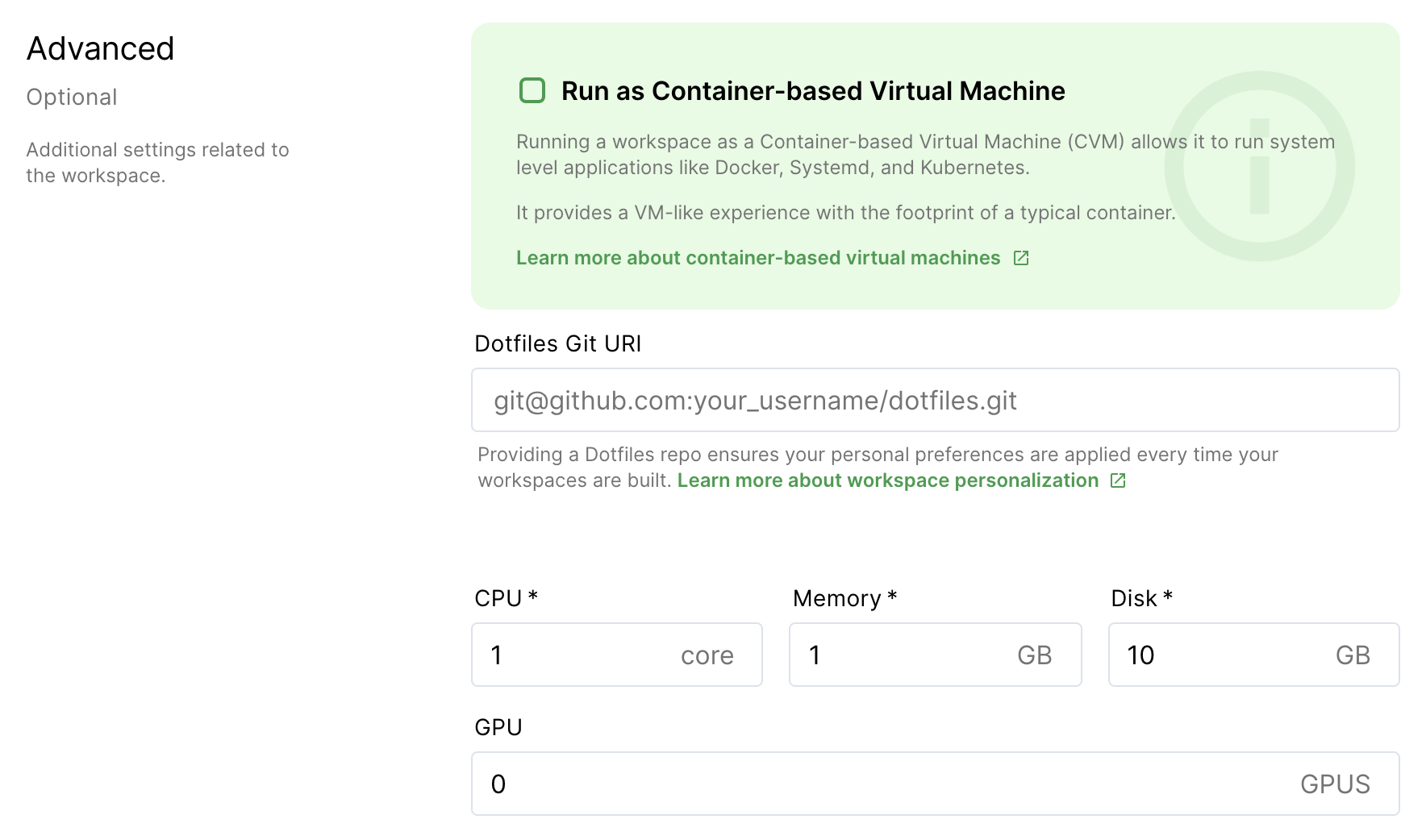This screenshot has width=1426, height=840.
Task: Enable Run as Container-based Virtual Machine
Action: coord(532,90)
